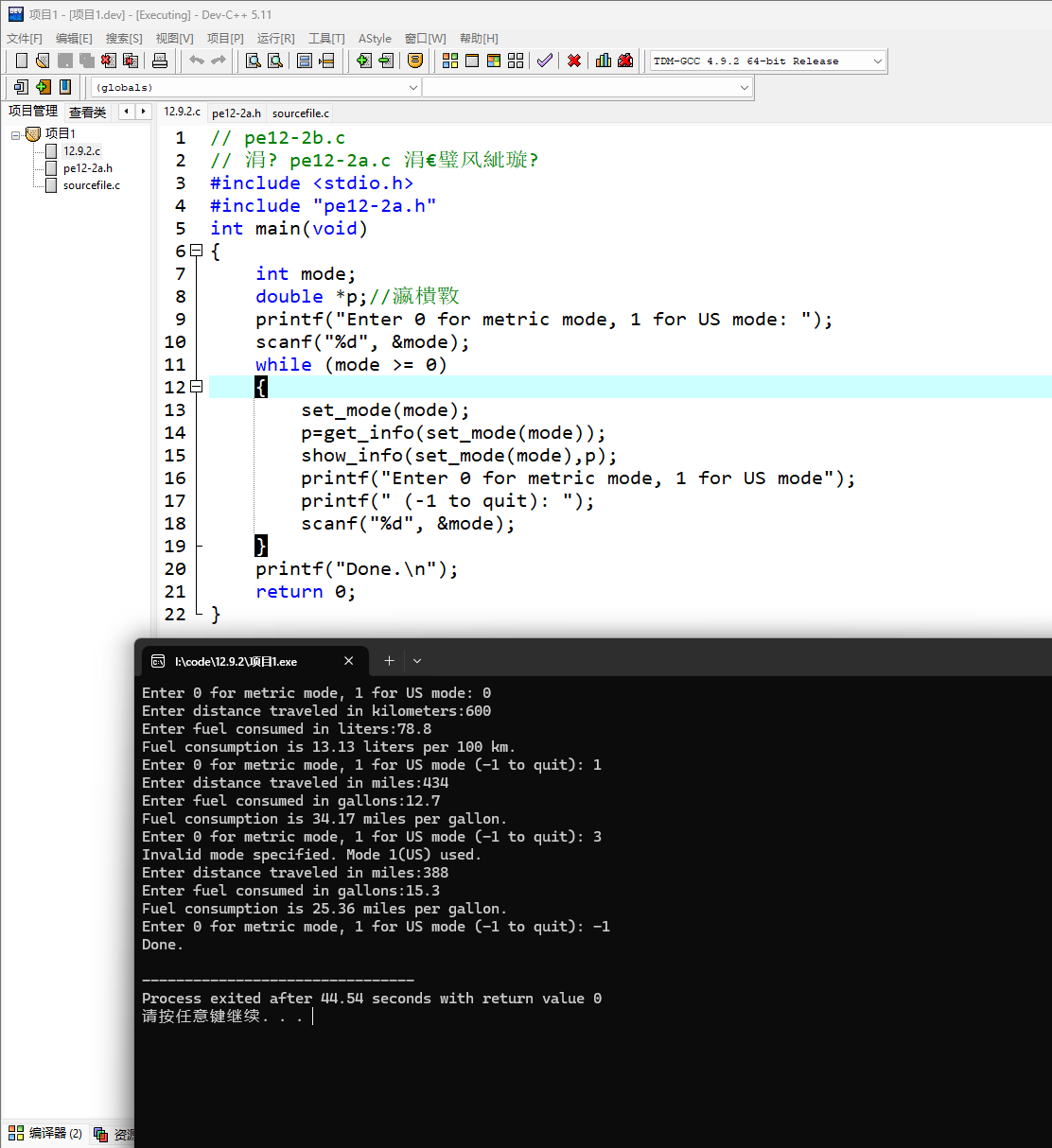The height and width of the screenshot is (1148, 1052).
Task: Open the empty function list dropdown
Action: (587, 87)
